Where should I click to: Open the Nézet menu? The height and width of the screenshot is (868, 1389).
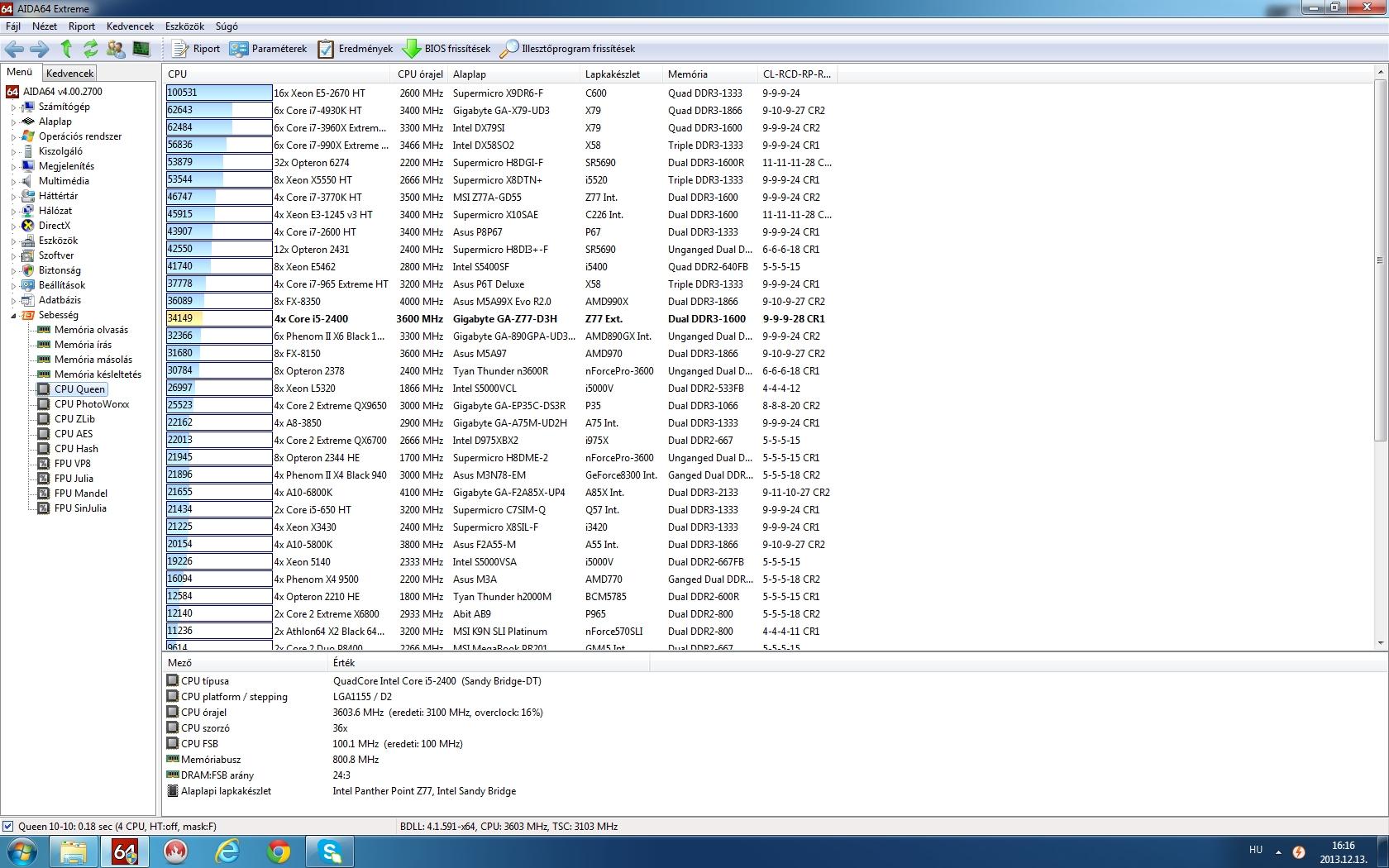pyautogui.click(x=45, y=26)
